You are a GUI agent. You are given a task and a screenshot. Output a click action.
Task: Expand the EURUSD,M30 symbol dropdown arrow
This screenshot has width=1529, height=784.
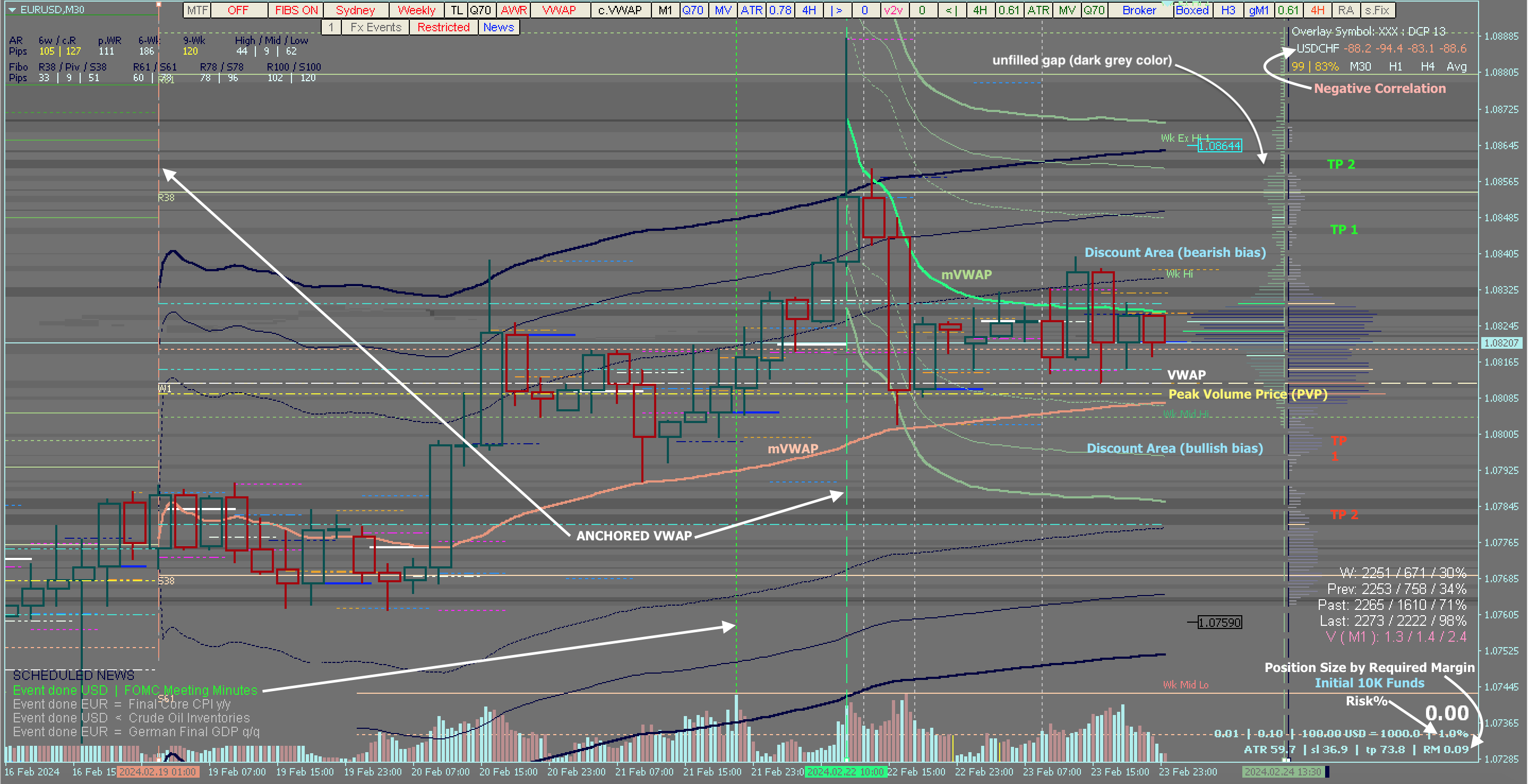[12, 10]
